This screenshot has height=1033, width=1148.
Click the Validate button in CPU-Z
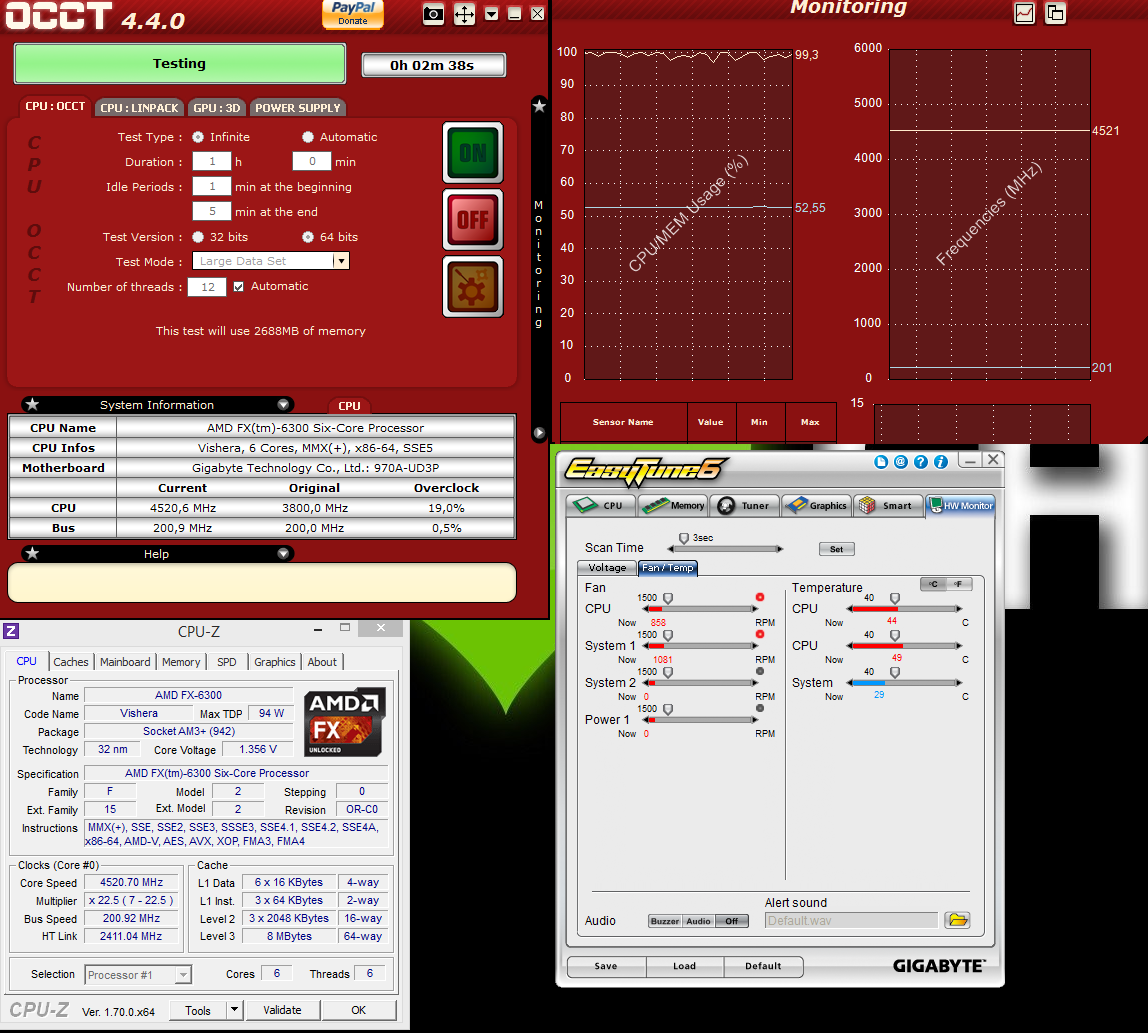point(282,1010)
